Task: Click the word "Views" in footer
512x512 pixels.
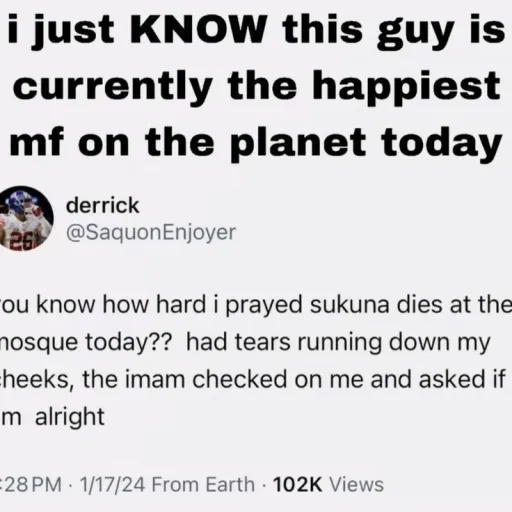Action: pyautogui.click(x=356, y=484)
